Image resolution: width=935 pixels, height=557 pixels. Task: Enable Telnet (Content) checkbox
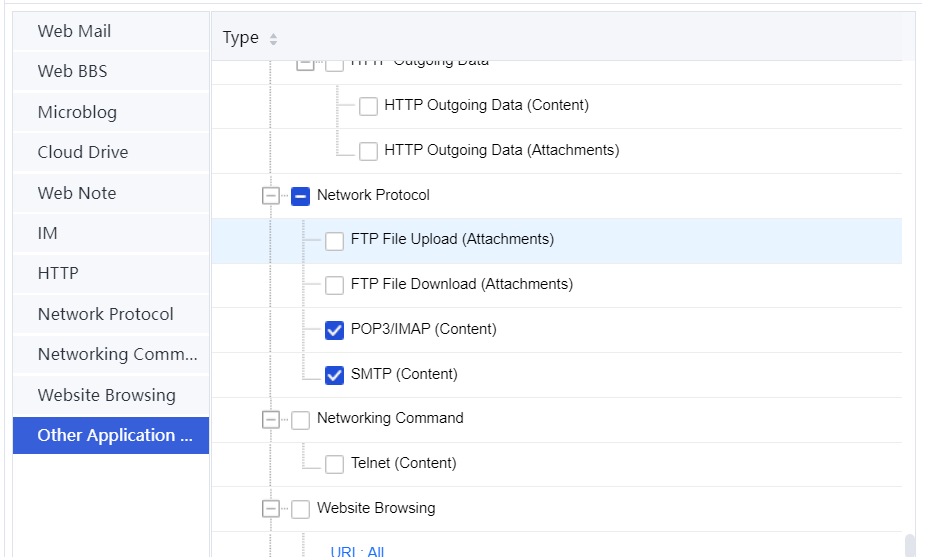pyautogui.click(x=334, y=464)
